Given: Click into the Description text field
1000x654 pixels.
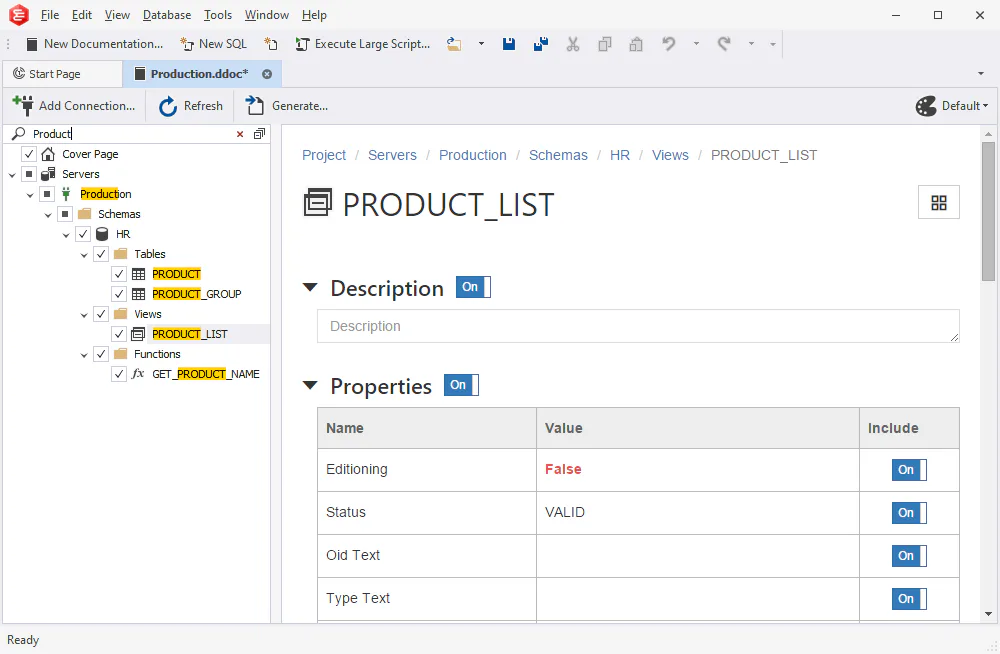Looking at the screenshot, I should [638, 326].
